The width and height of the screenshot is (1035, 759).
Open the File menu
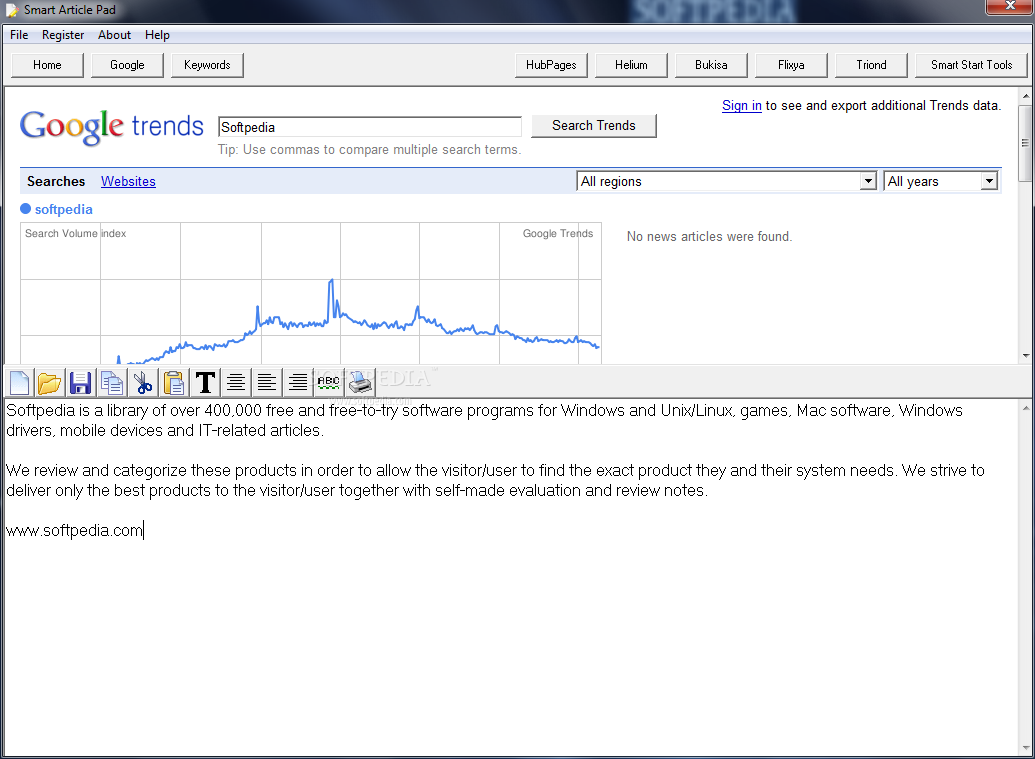[19, 35]
